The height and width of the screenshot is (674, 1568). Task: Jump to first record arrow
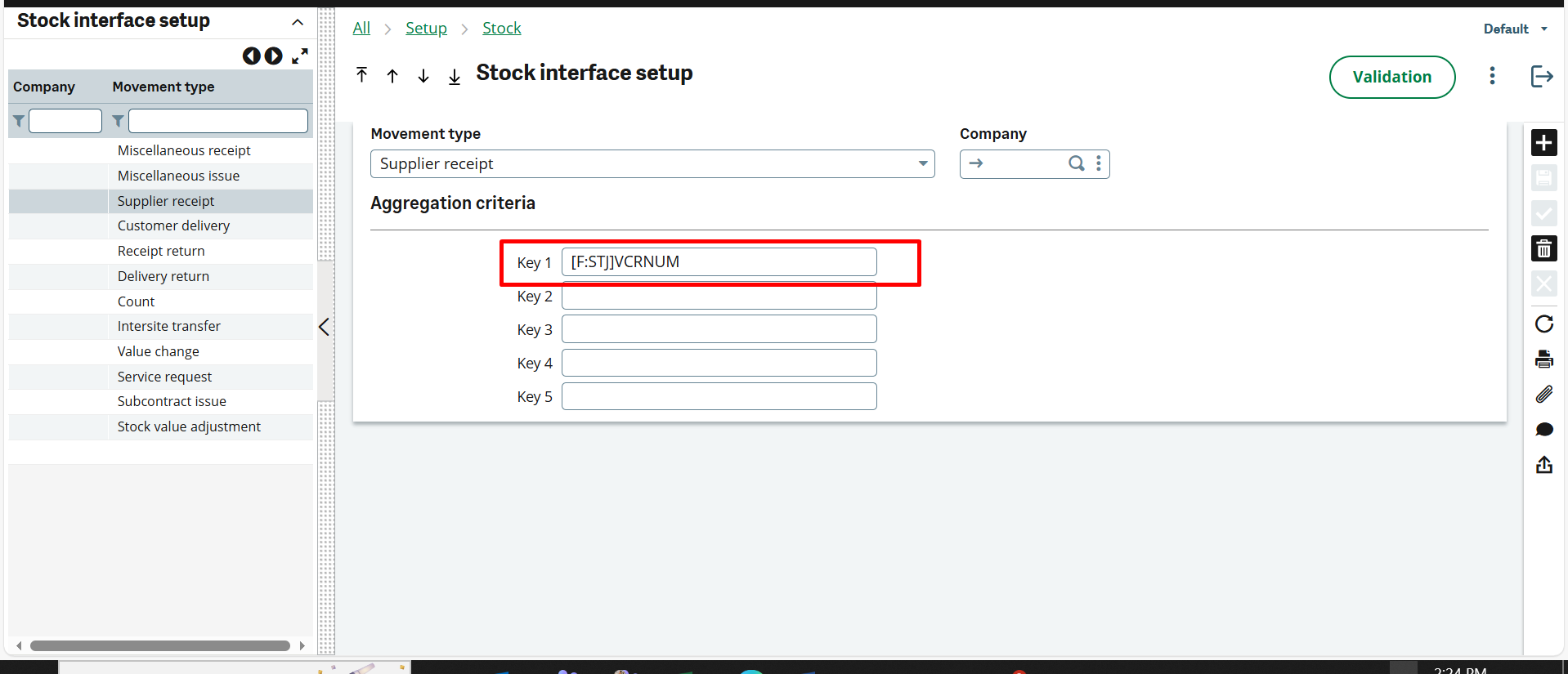pyautogui.click(x=362, y=75)
